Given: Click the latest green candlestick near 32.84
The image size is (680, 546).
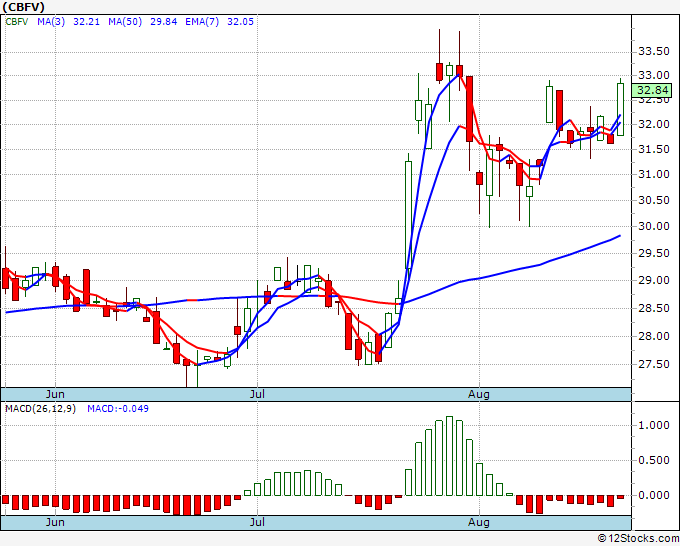Looking at the screenshot, I should pyautogui.click(x=620, y=109).
